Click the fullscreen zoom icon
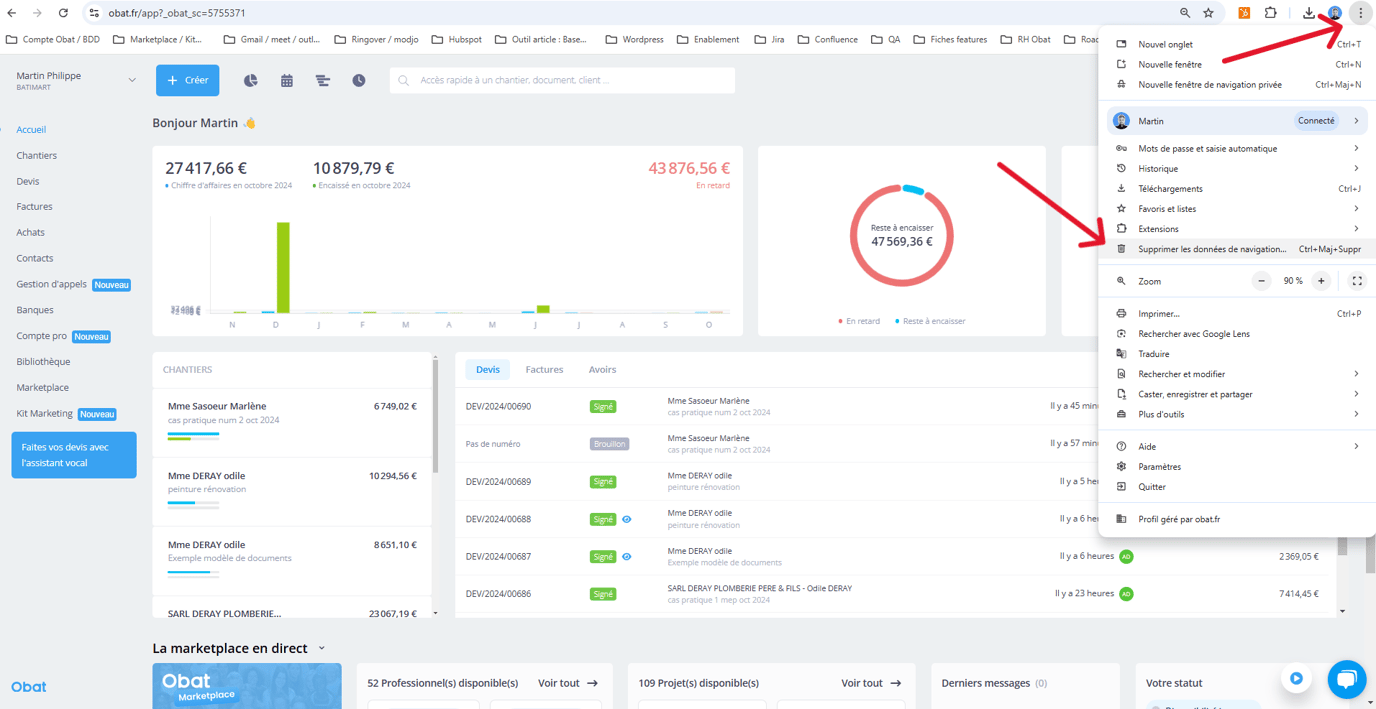 [x=1357, y=281]
